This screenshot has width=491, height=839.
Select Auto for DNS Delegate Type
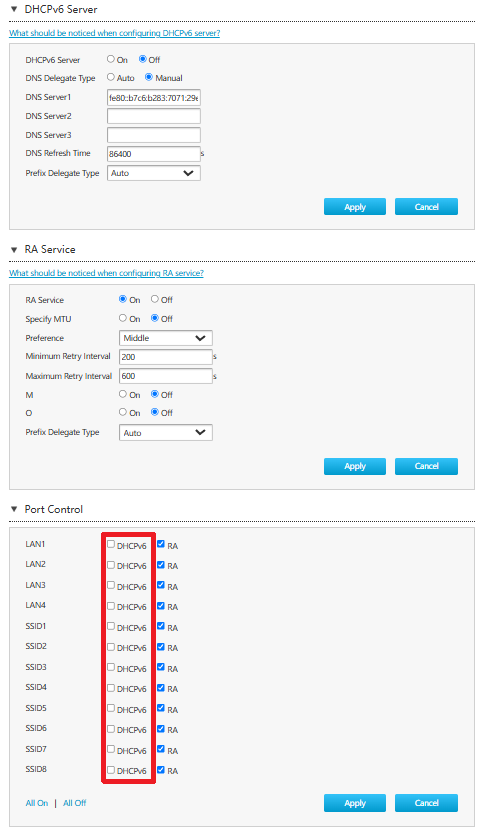click(111, 77)
